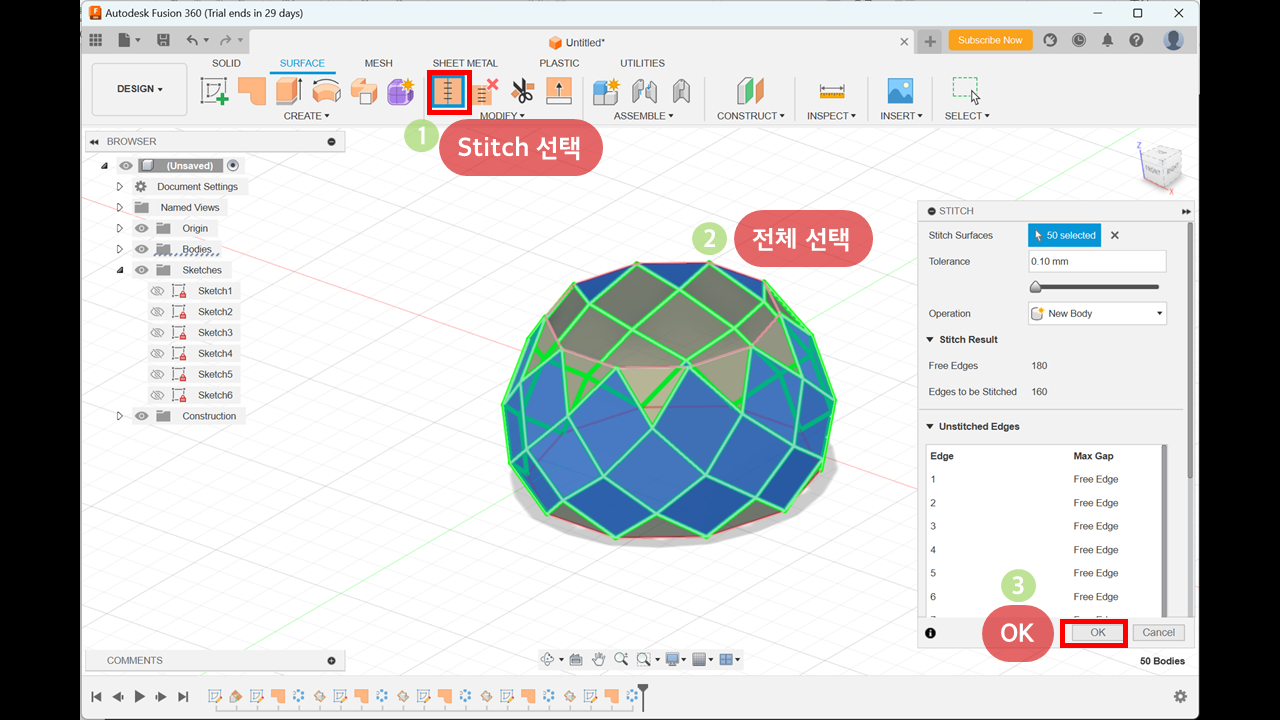Confirm the stitch with OK
This screenshot has height=720, width=1280.
pos(1097,632)
